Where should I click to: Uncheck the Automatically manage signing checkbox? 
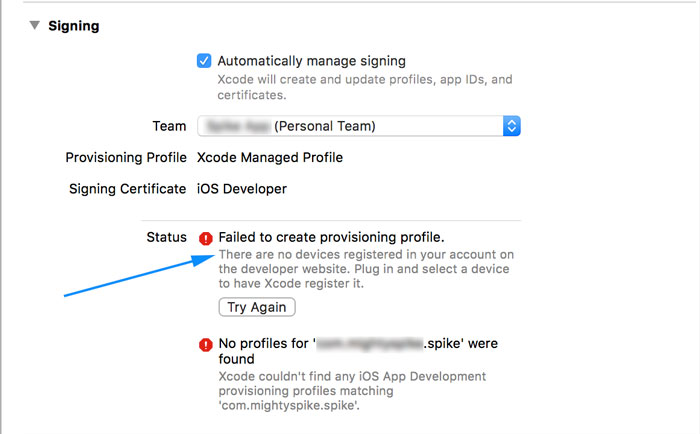tap(204, 61)
